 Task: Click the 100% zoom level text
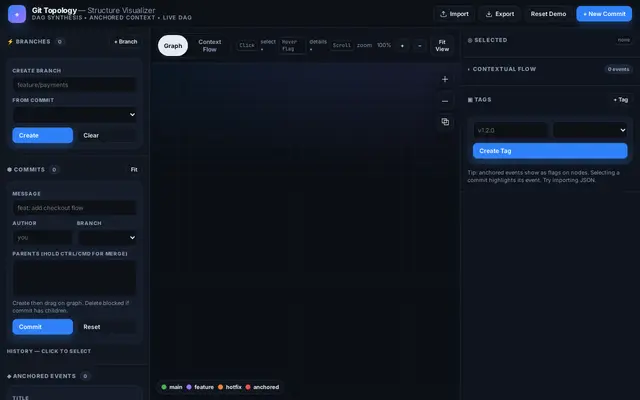[x=384, y=45]
